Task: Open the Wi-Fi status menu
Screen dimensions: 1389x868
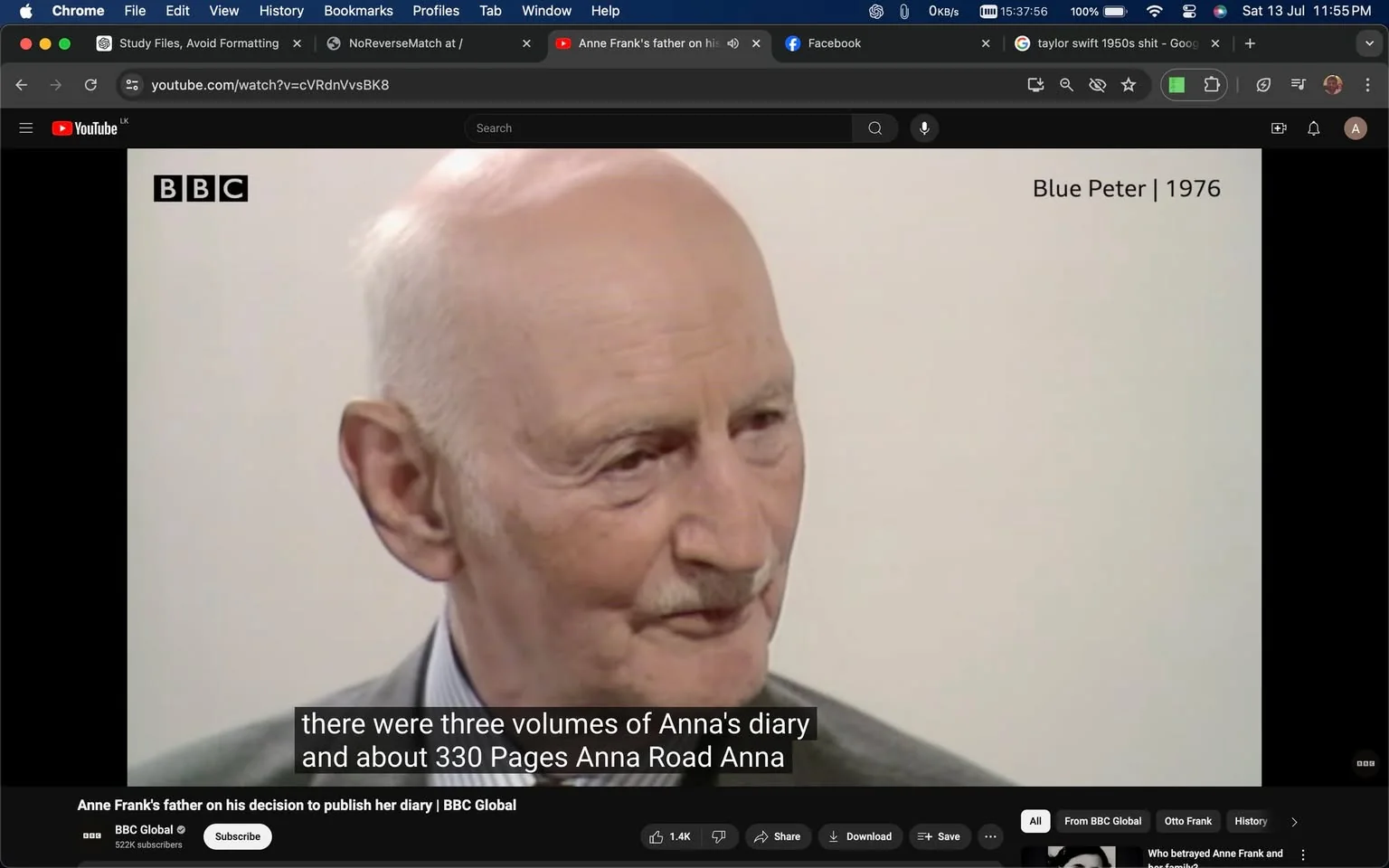Action: click(1155, 11)
